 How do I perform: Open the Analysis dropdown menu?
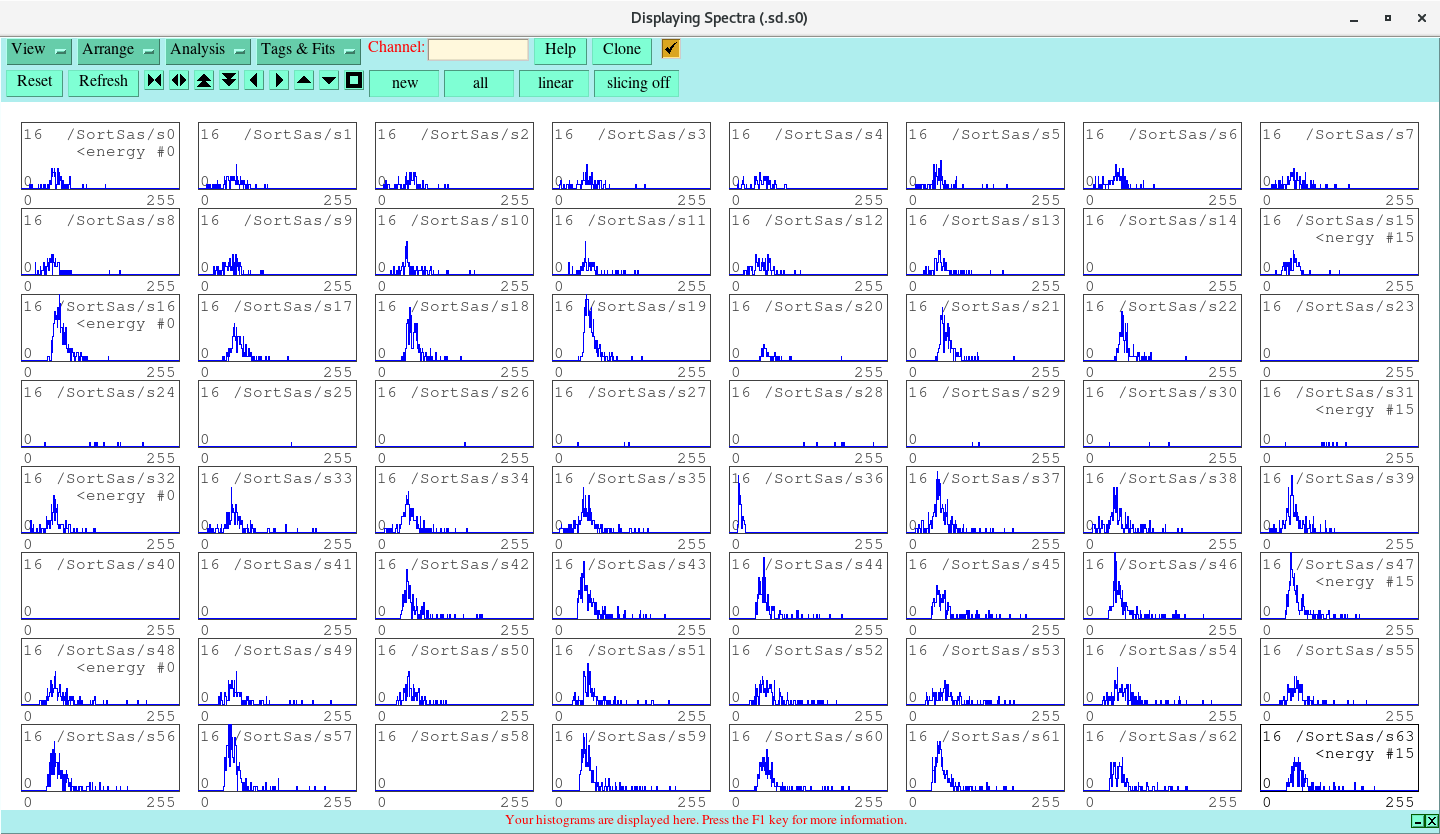[x=207, y=49]
